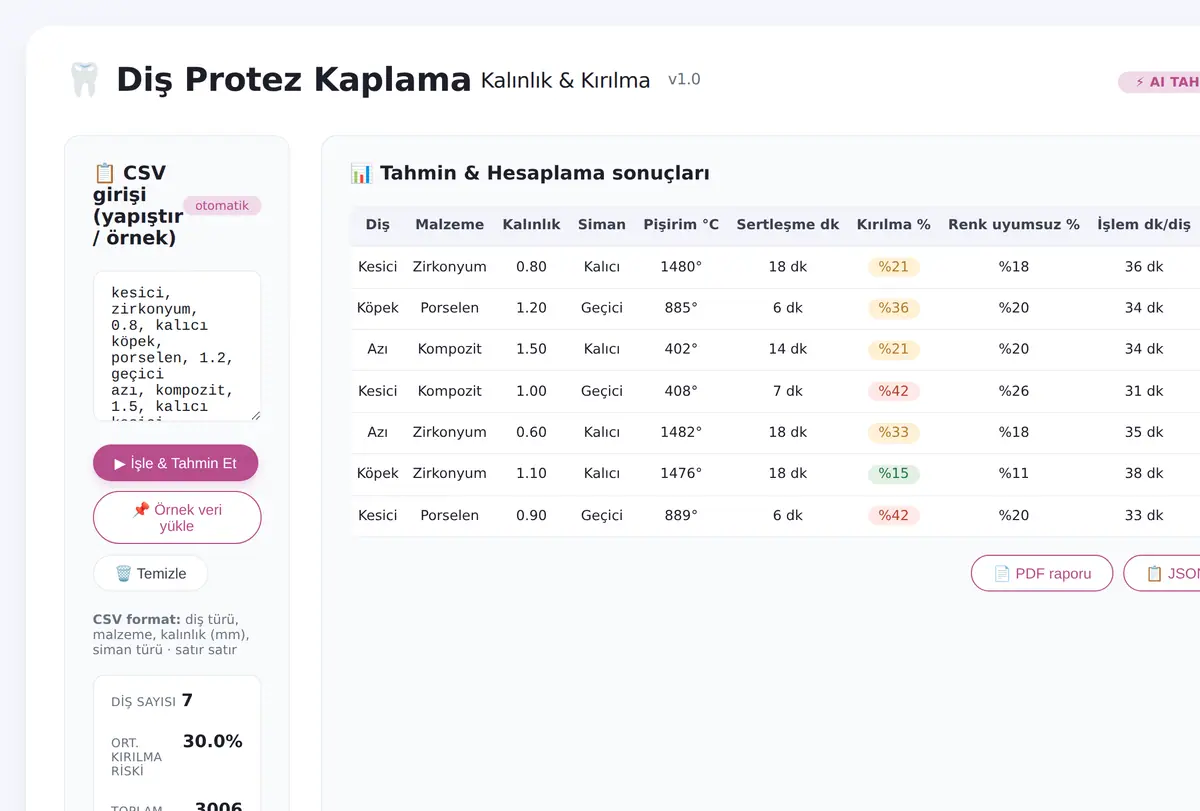
Task: Click the JSON export button
Action: pos(1162,573)
